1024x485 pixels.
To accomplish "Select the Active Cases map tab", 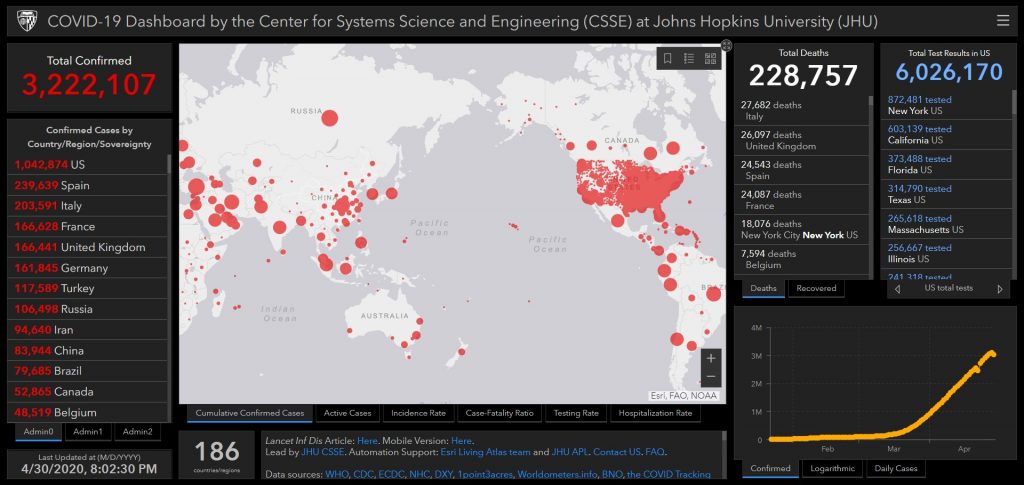I will (347, 413).
